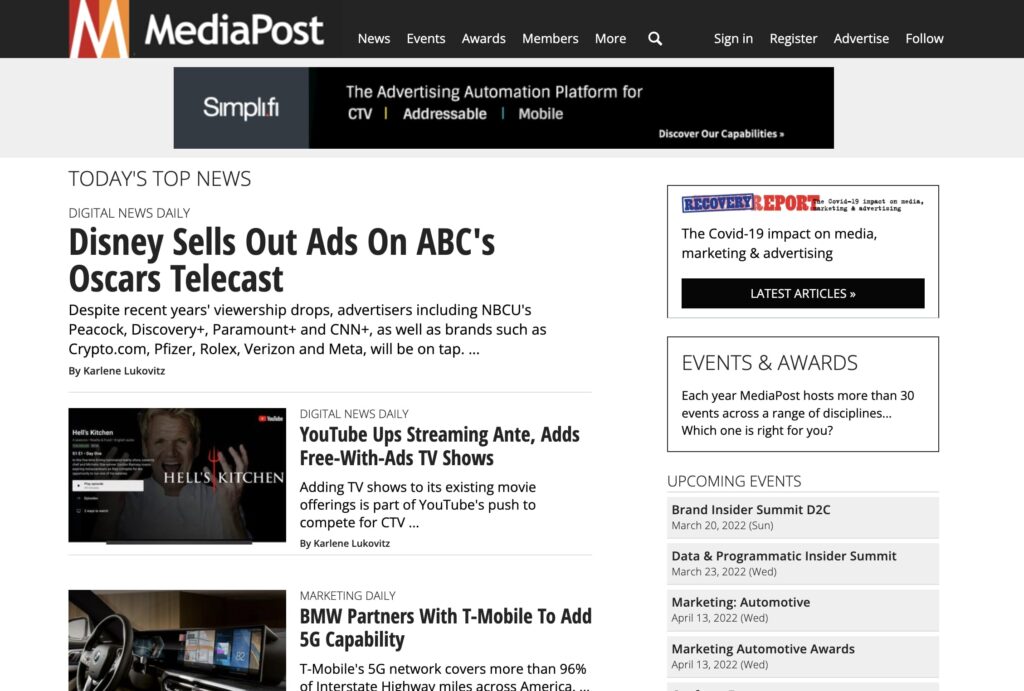Click the LATEST ARTICLES button

801,293
